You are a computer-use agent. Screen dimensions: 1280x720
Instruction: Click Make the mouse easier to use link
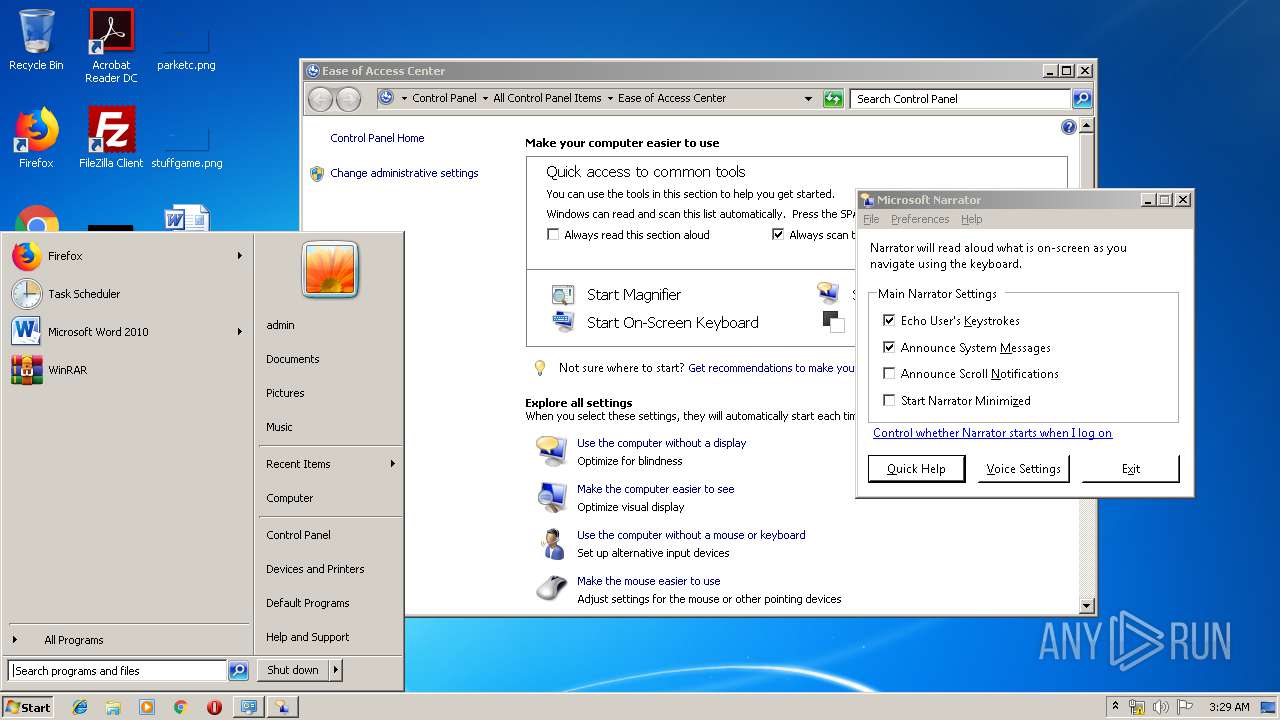648,581
